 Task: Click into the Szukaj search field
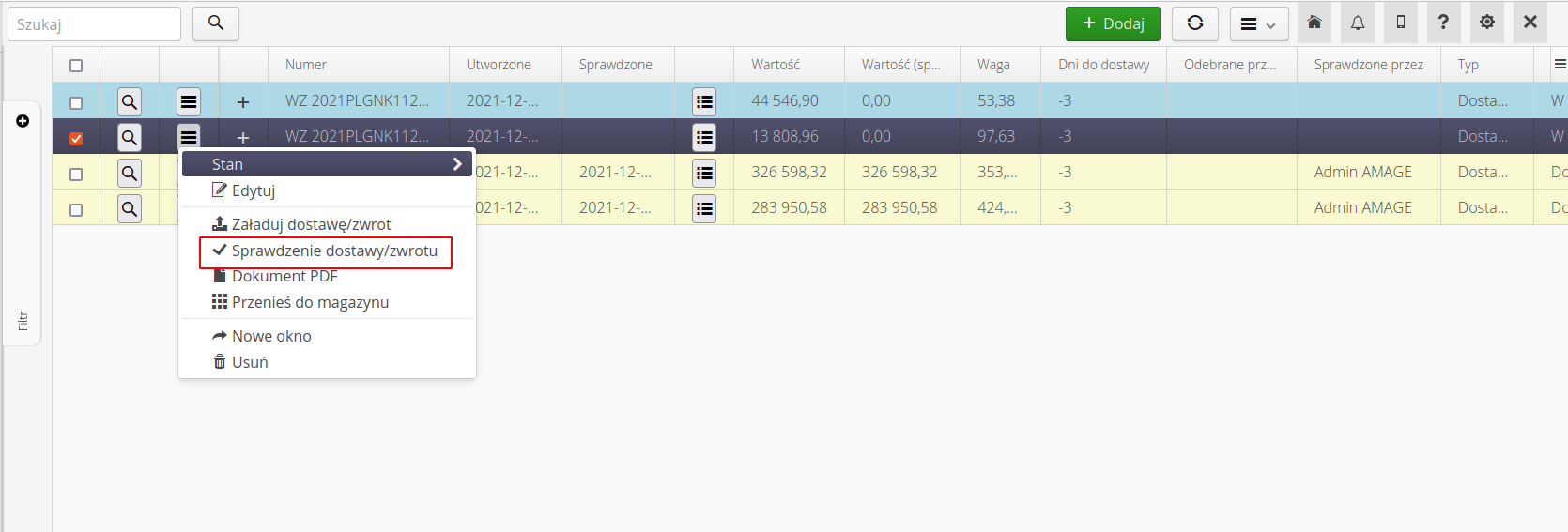[x=94, y=24]
